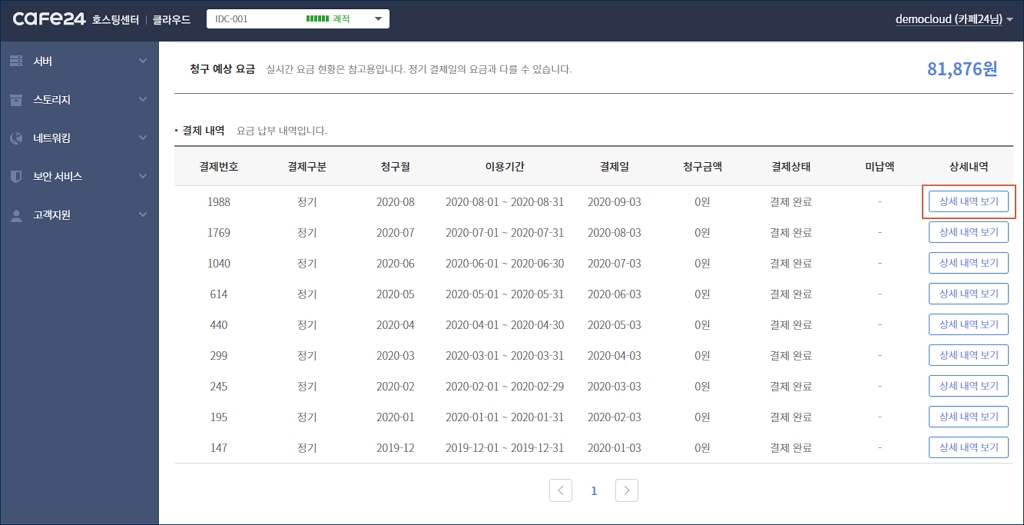Click the storage icon in sidebar
The image size is (1024, 525).
pyautogui.click(x=16, y=100)
